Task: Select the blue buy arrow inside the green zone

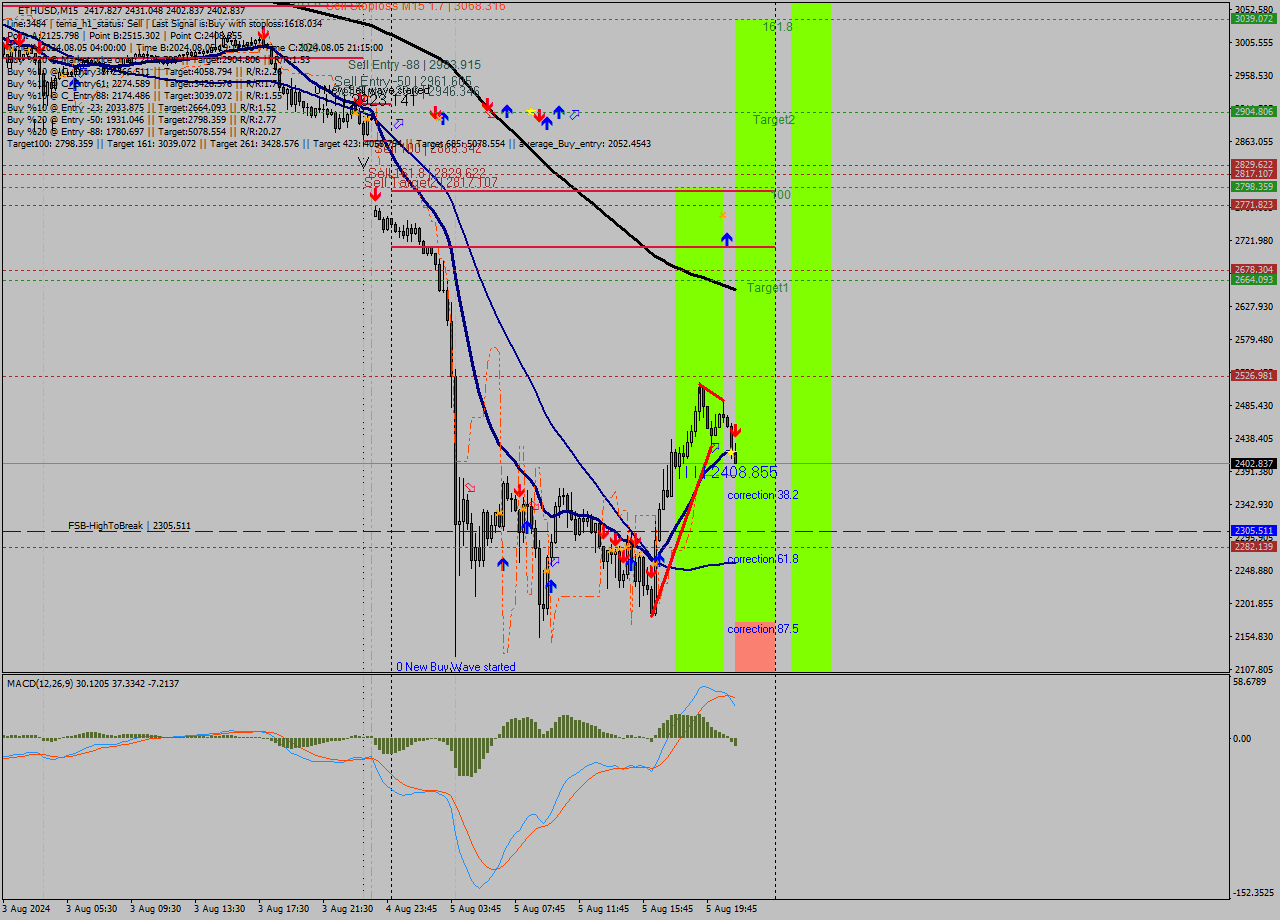Action: coord(727,237)
